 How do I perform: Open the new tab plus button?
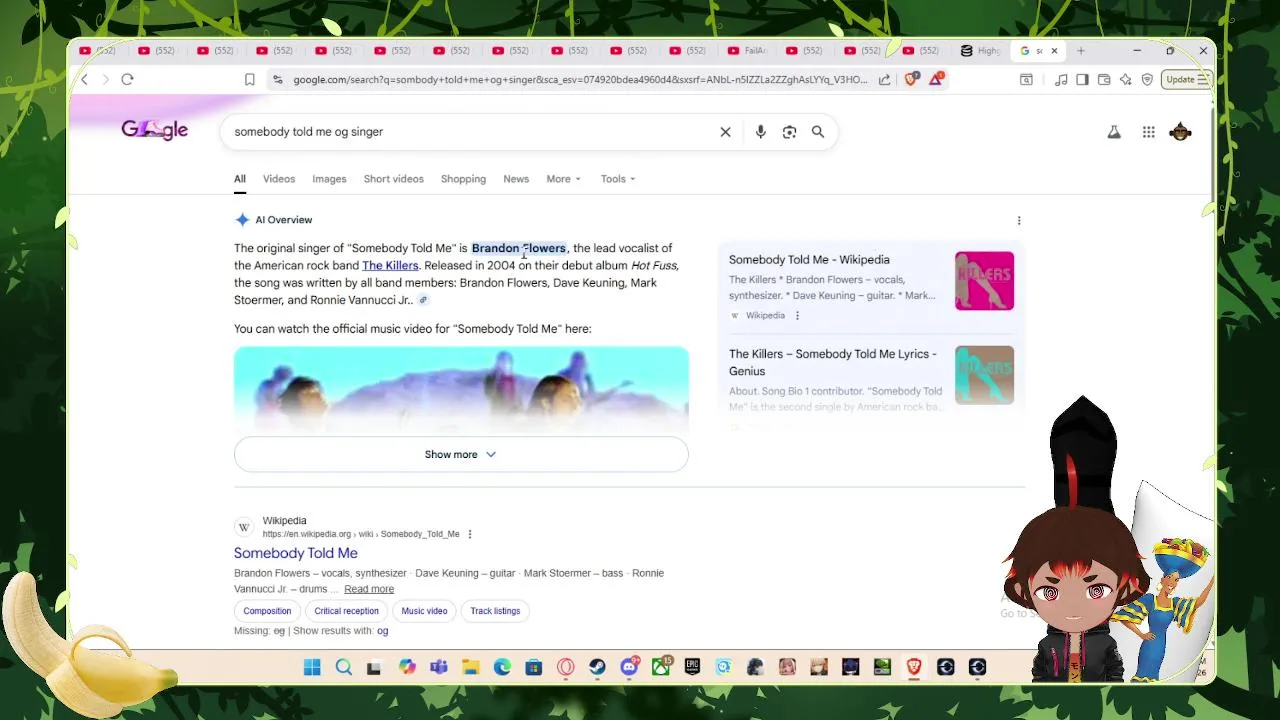tap(1080, 50)
